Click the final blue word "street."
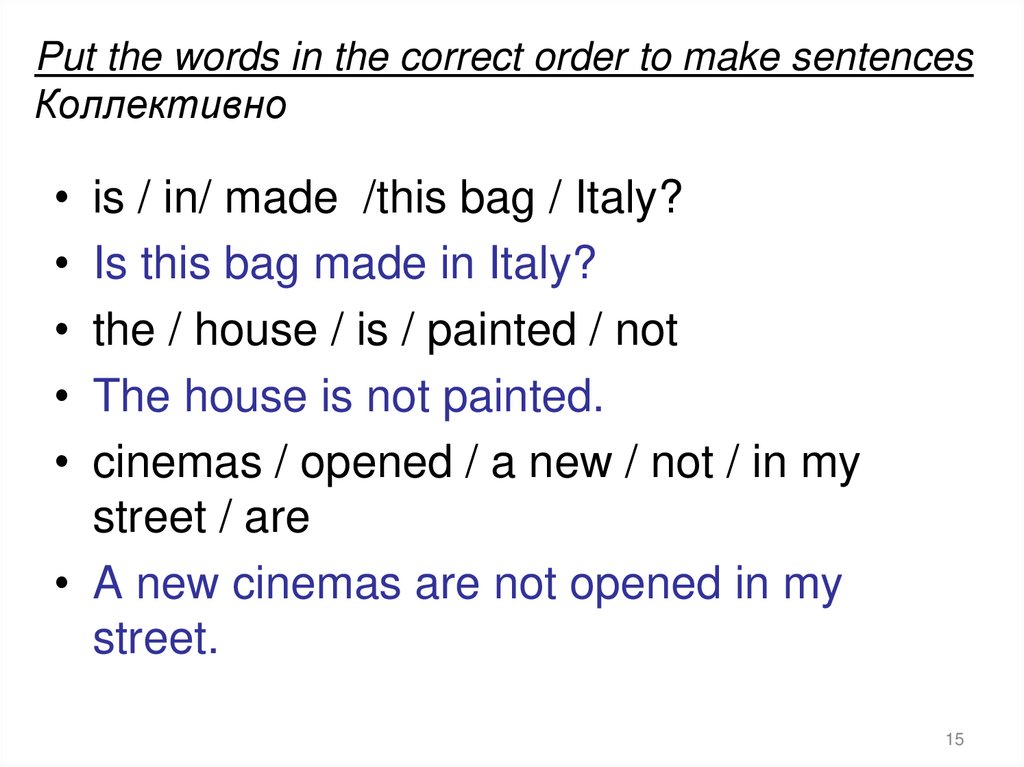 tap(155, 639)
